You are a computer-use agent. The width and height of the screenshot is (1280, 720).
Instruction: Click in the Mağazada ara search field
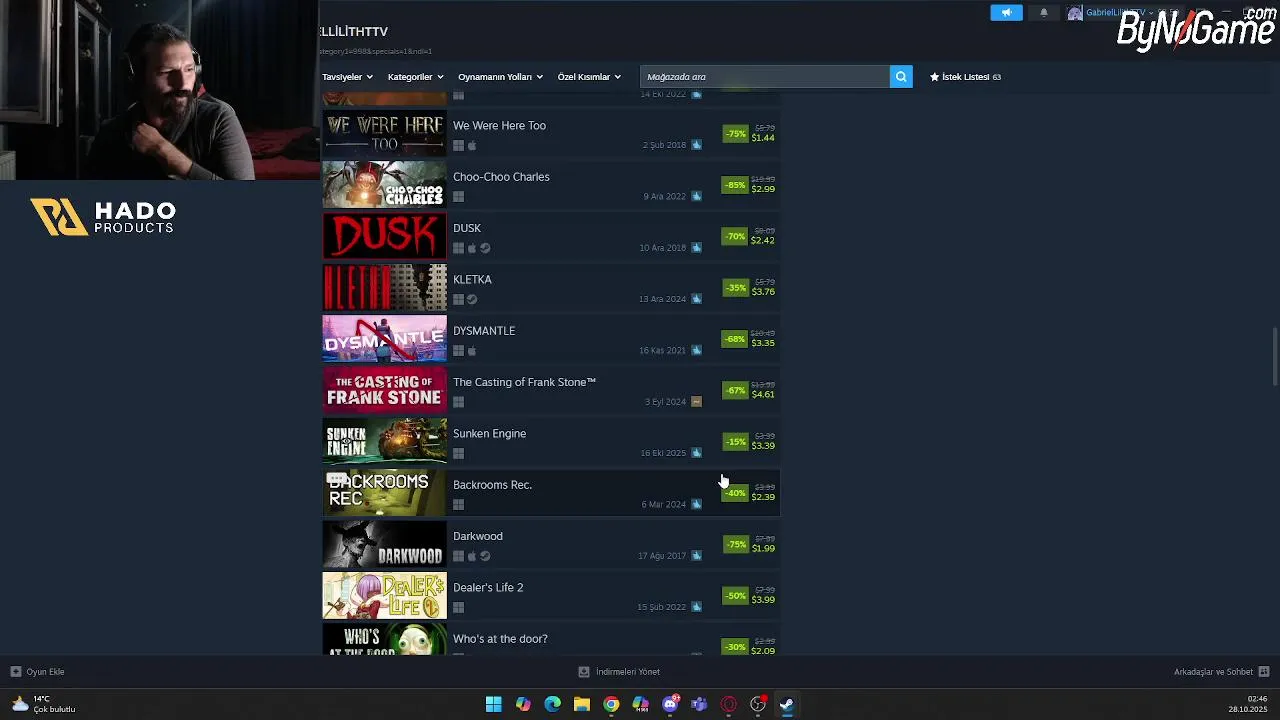(x=764, y=77)
